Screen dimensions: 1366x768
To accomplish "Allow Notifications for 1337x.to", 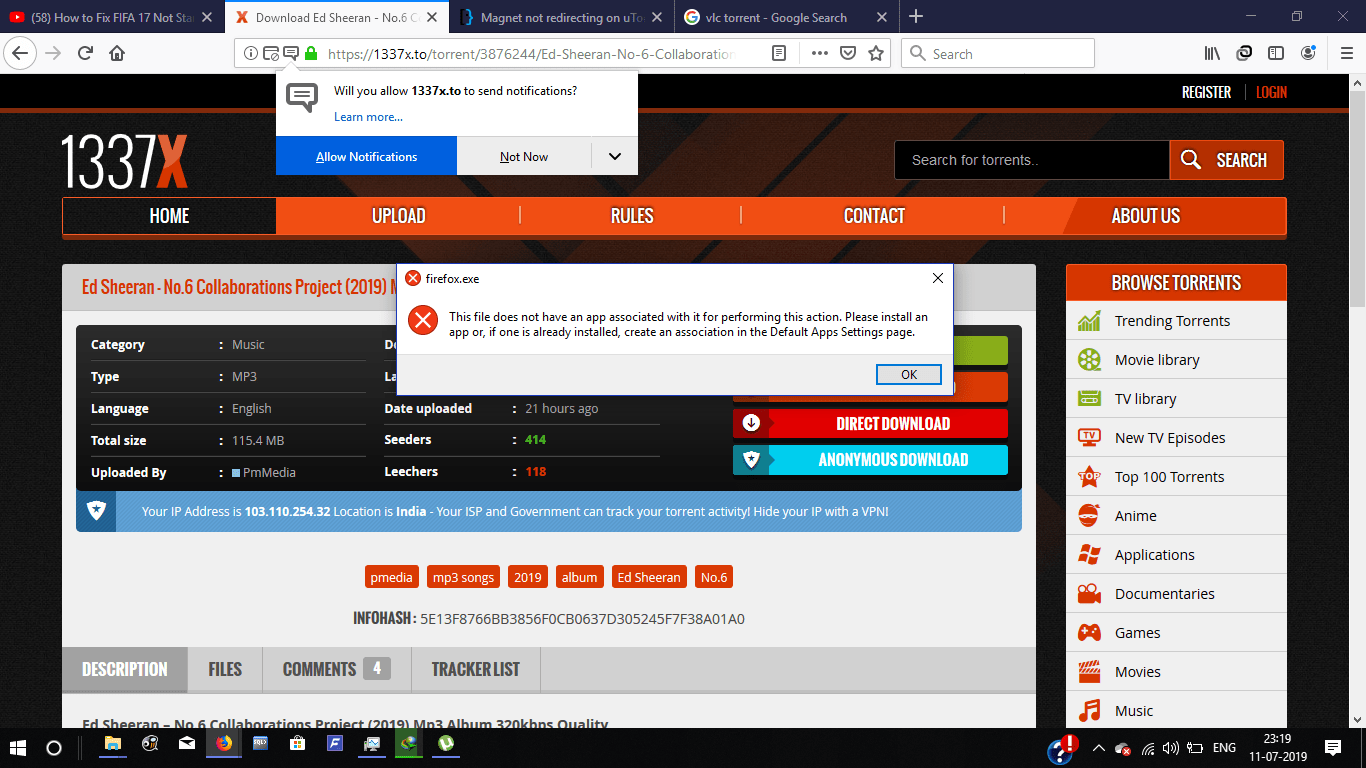I will click(366, 156).
